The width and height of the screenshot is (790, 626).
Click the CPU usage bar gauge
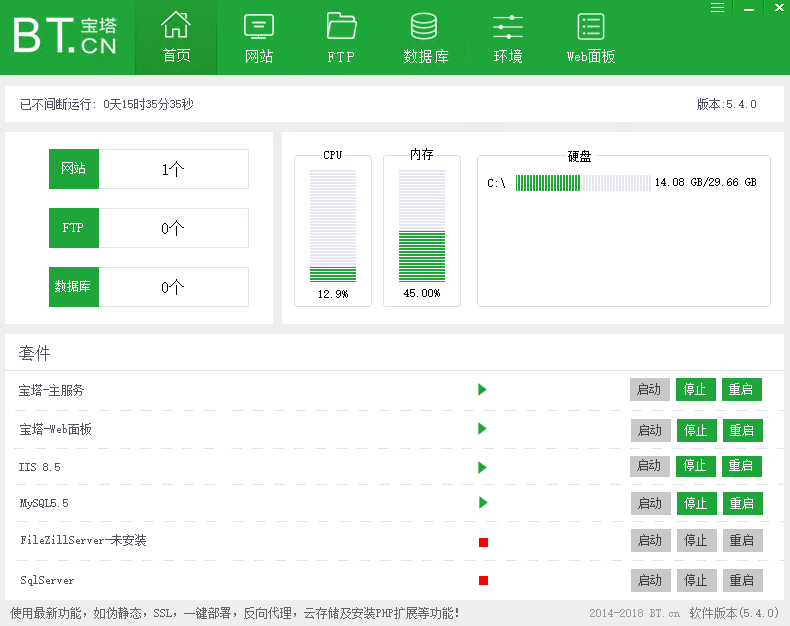coord(333,226)
